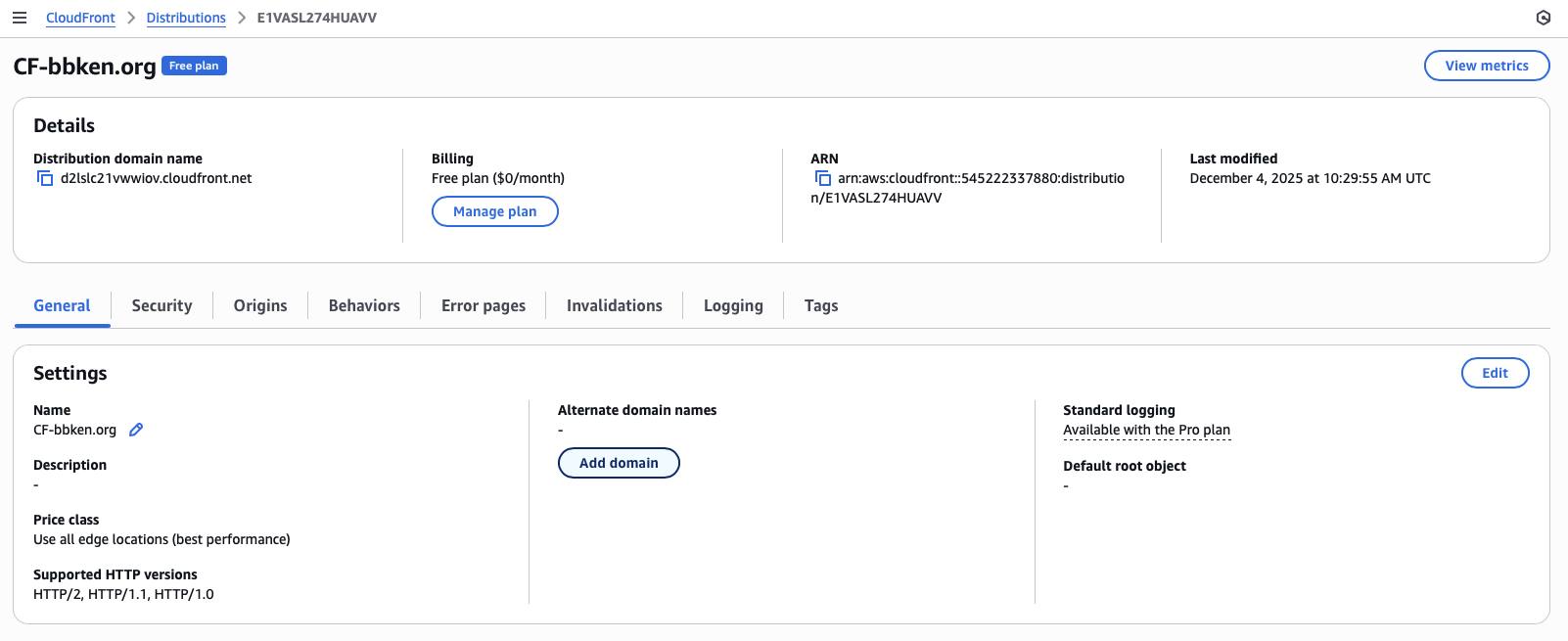Click 'Available with the Pro plan' link
Viewport: 1568px width, 641px height.
tap(1146, 430)
